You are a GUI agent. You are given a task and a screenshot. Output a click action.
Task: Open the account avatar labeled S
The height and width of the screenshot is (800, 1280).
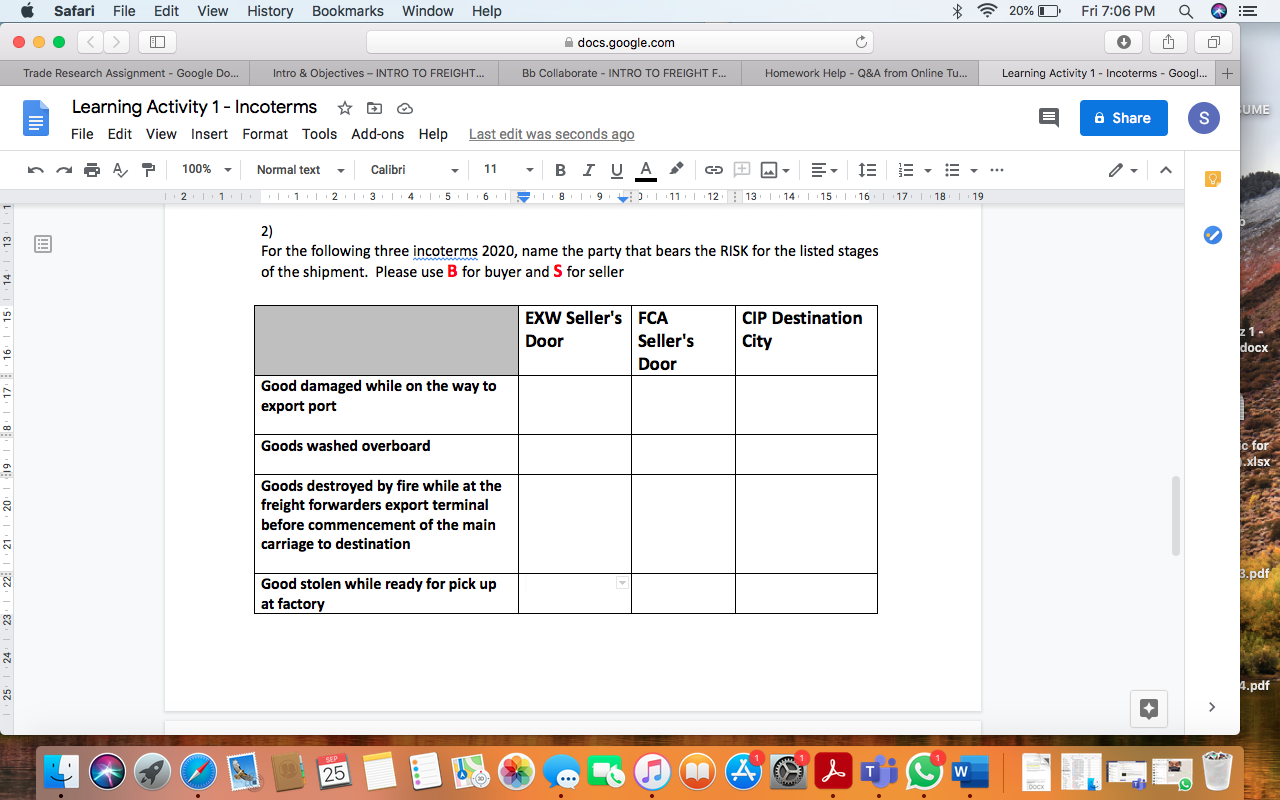1204,118
